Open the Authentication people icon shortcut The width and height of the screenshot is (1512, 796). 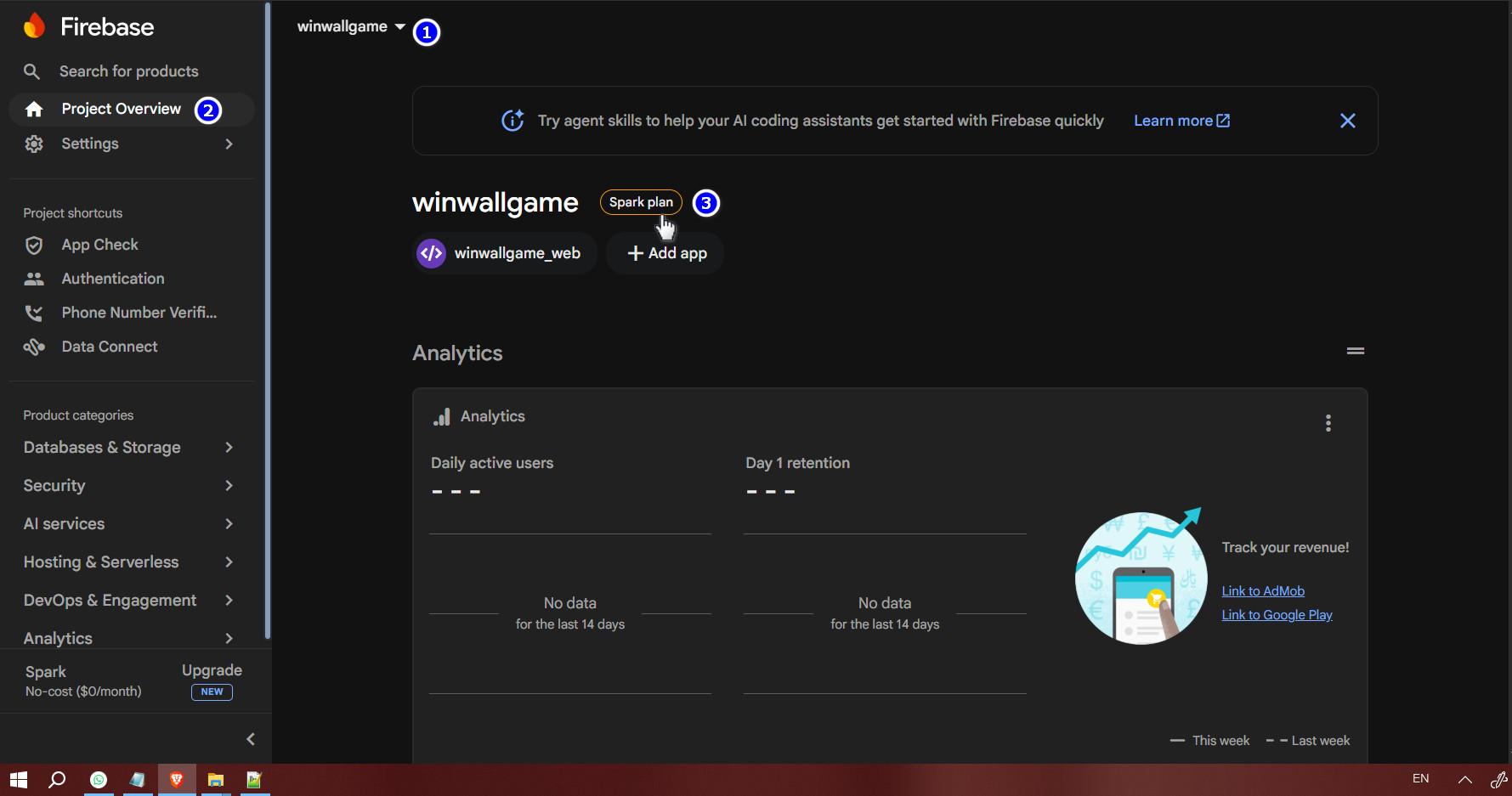click(34, 279)
